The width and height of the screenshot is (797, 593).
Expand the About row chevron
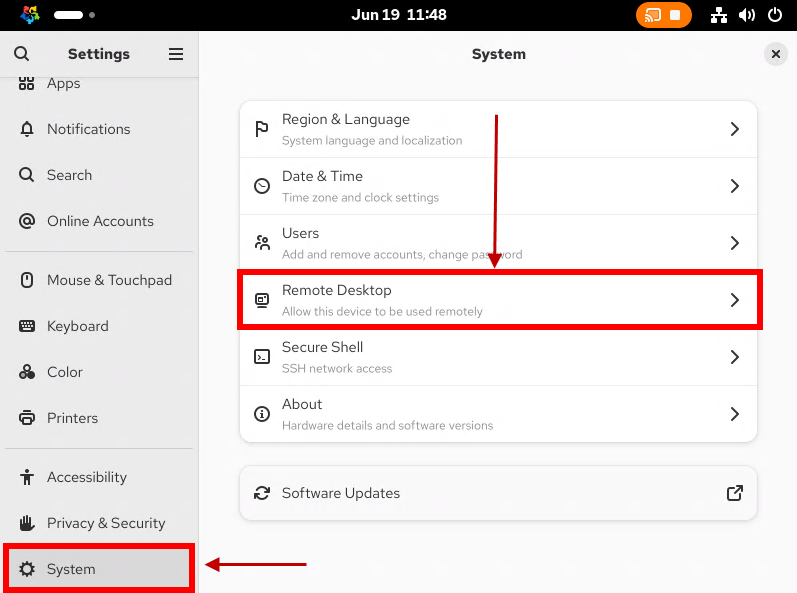tap(734, 414)
